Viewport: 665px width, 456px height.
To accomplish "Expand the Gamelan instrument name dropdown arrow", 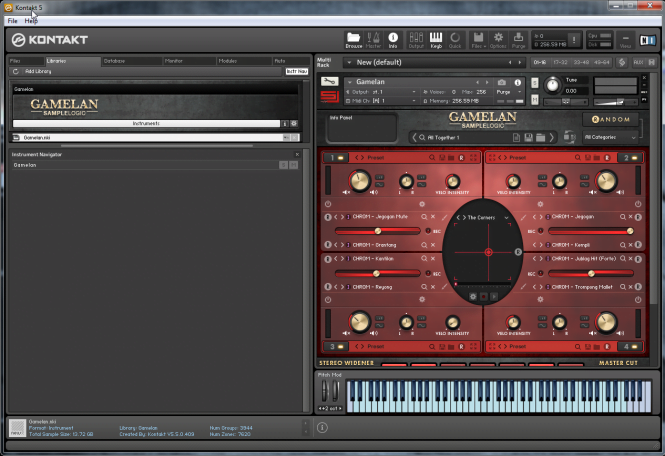I will 349,82.
